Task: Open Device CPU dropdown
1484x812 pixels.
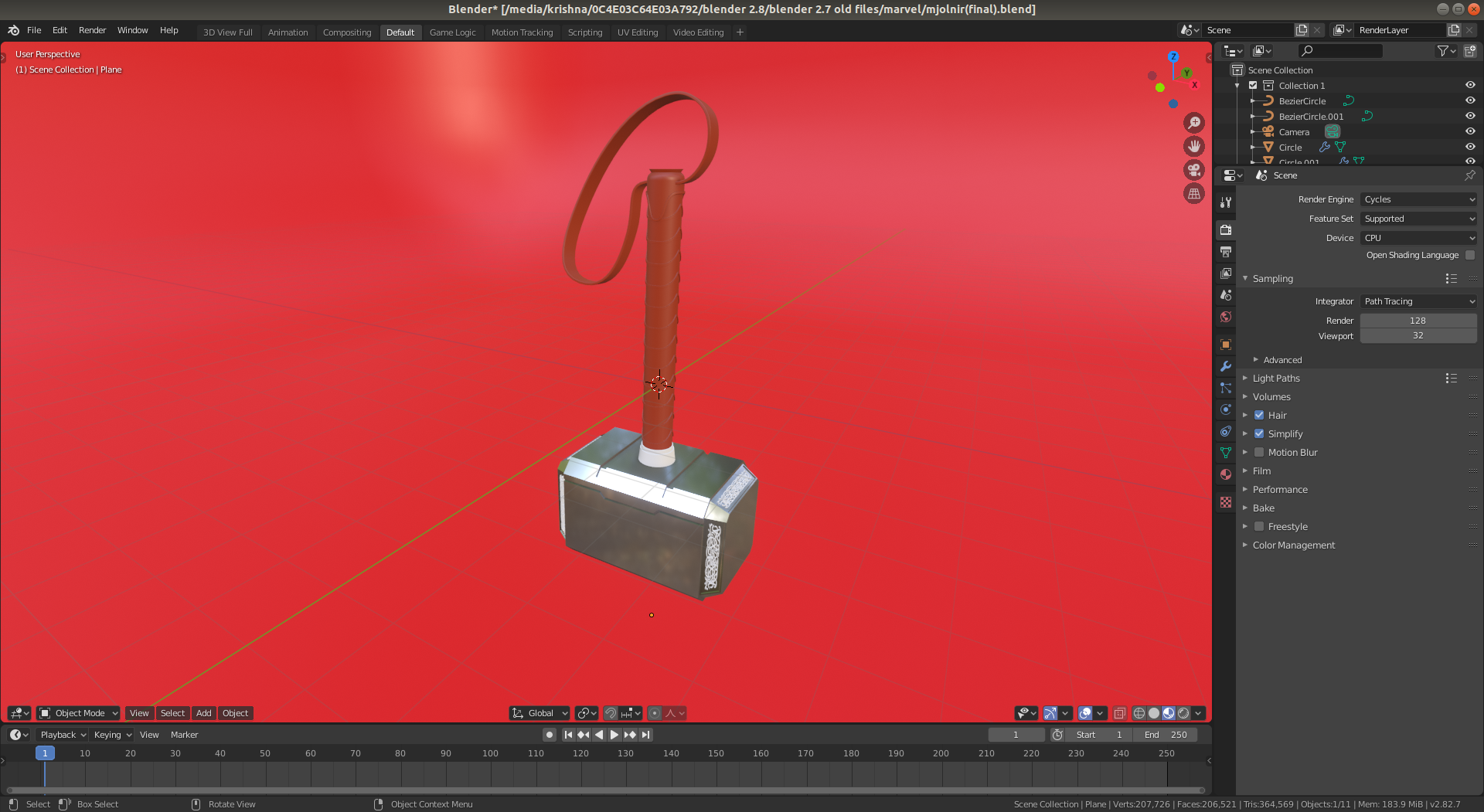Action: pos(1418,238)
